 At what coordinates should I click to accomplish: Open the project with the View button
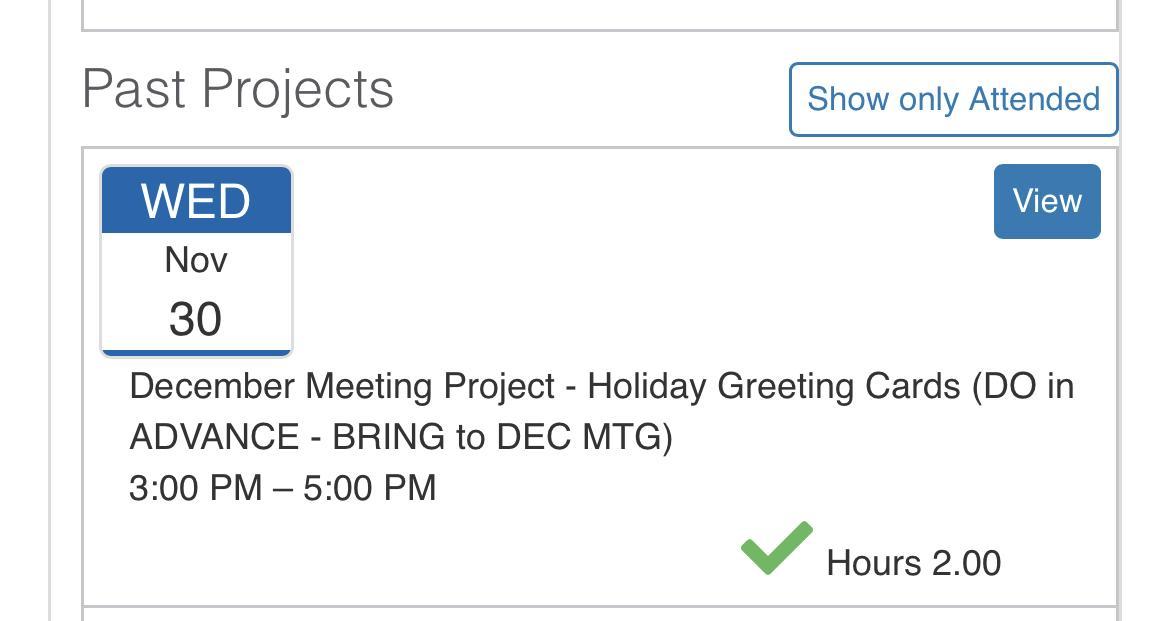point(1046,201)
